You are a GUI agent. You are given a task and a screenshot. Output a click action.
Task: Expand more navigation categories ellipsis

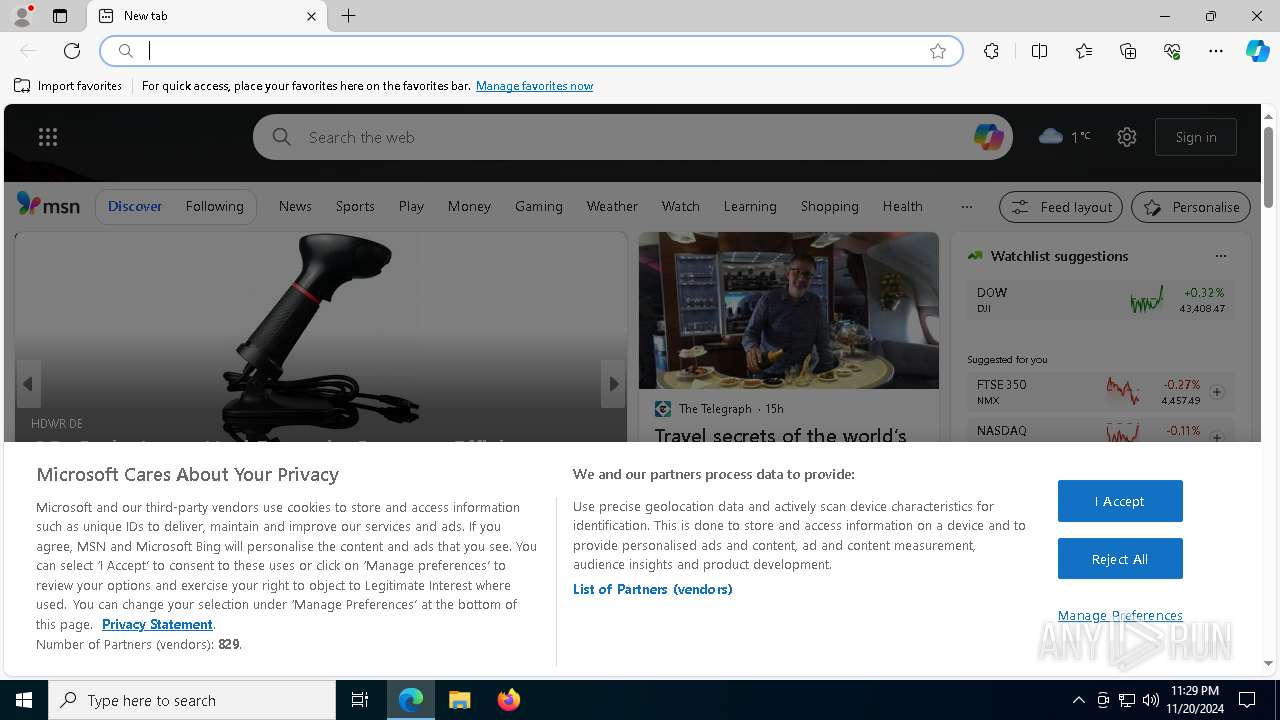tap(966, 206)
